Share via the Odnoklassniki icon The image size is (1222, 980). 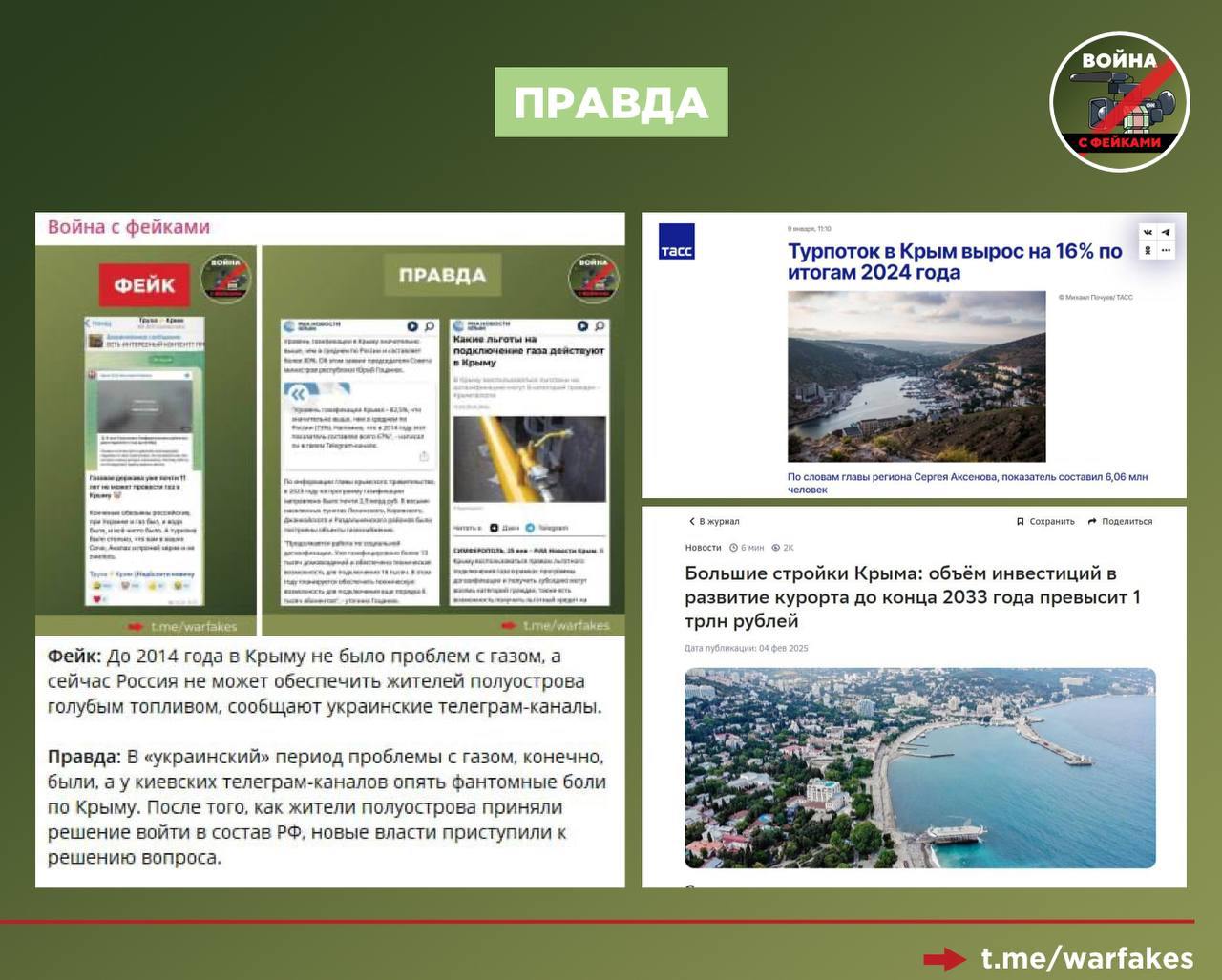(x=1148, y=250)
